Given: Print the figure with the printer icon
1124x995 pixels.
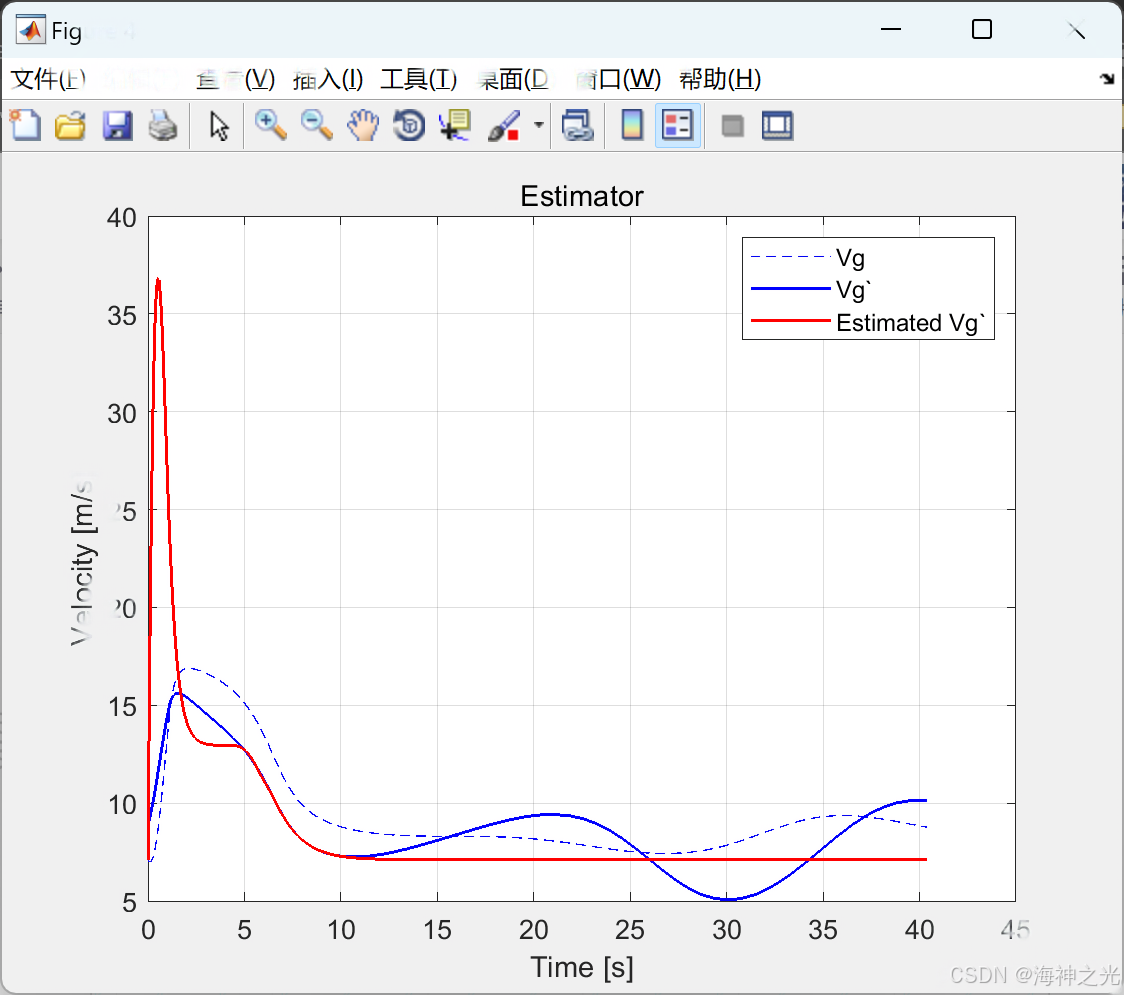Looking at the screenshot, I should pyautogui.click(x=163, y=125).
